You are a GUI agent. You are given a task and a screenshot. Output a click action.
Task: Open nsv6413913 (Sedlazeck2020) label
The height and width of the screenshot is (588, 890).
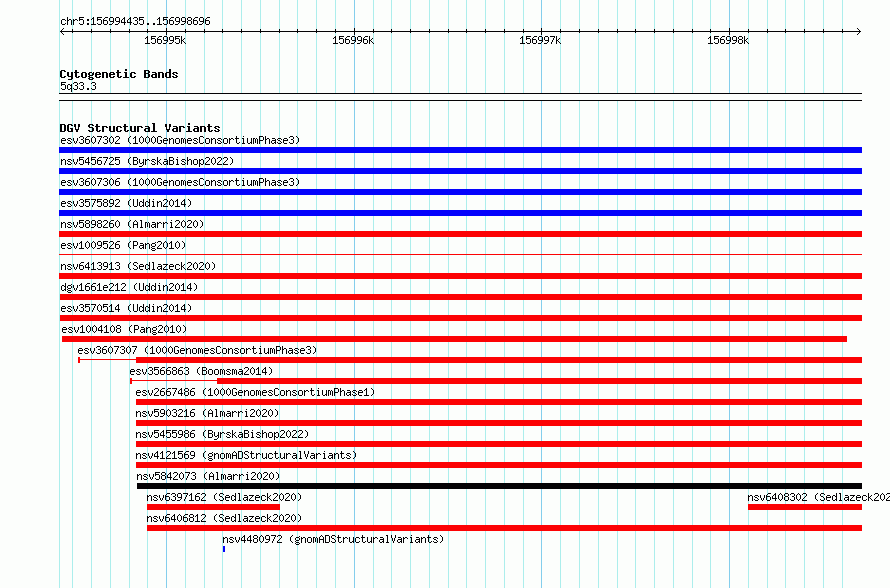138,266
